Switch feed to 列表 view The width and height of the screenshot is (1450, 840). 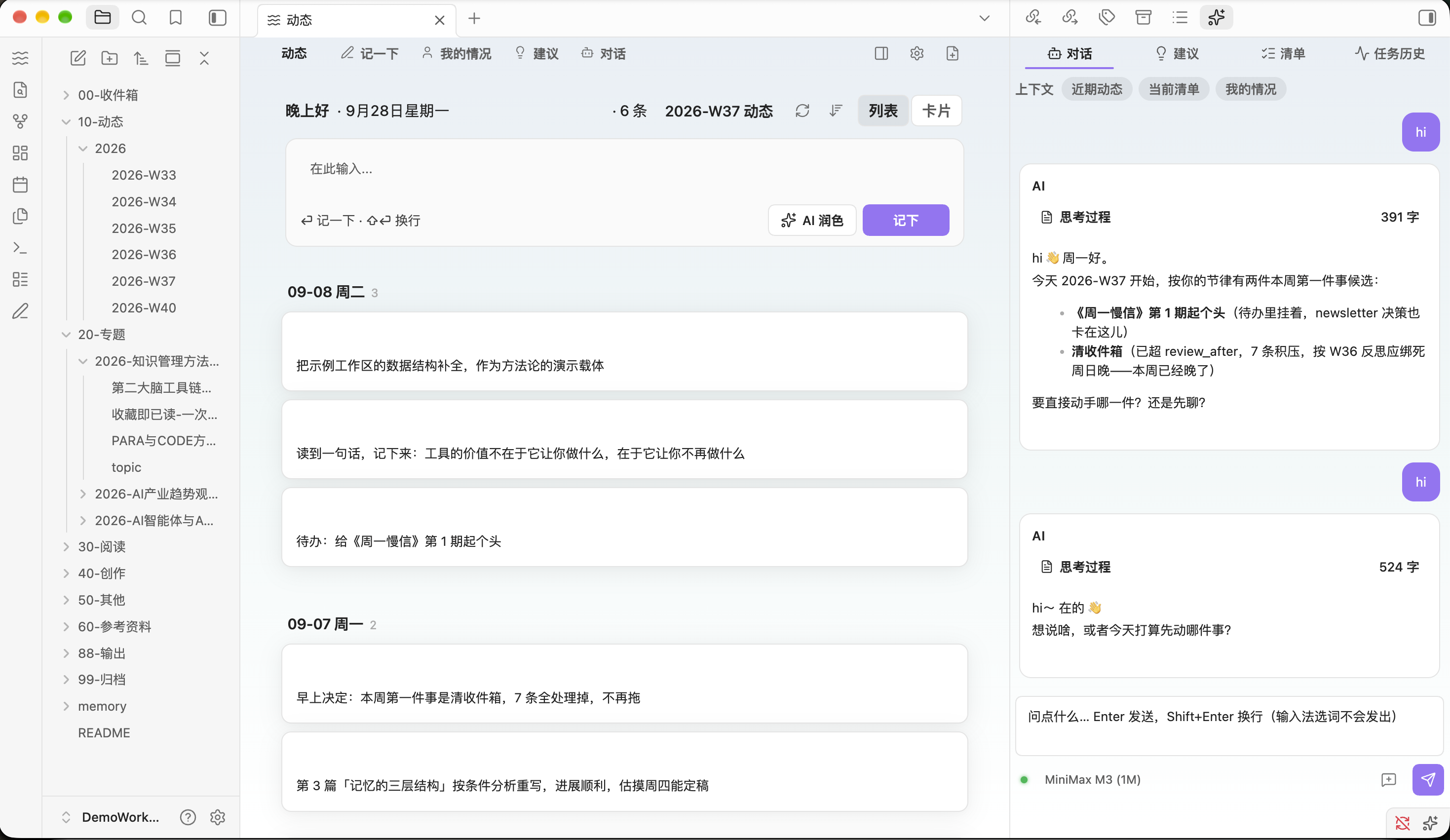click(883, 111)
